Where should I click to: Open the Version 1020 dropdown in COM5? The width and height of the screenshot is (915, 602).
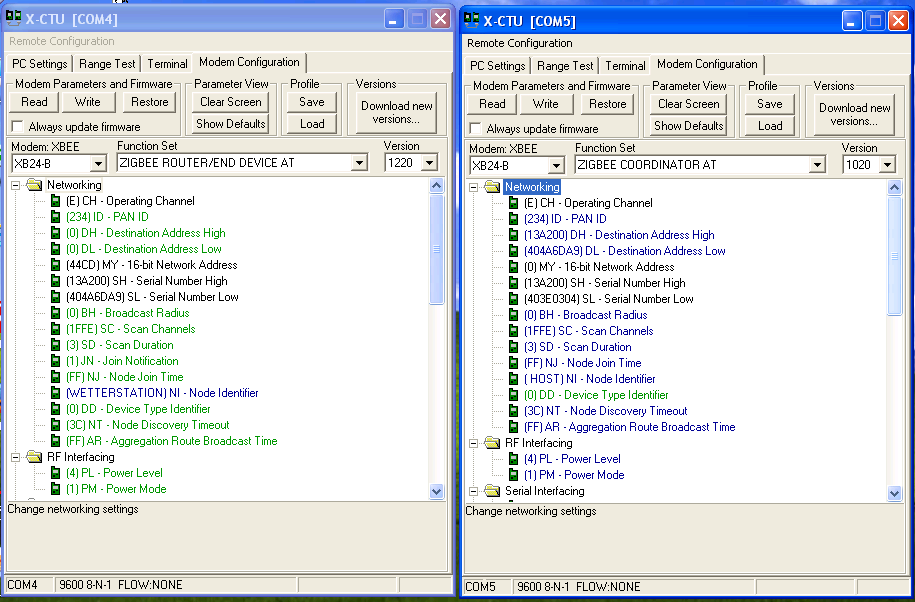888,166
